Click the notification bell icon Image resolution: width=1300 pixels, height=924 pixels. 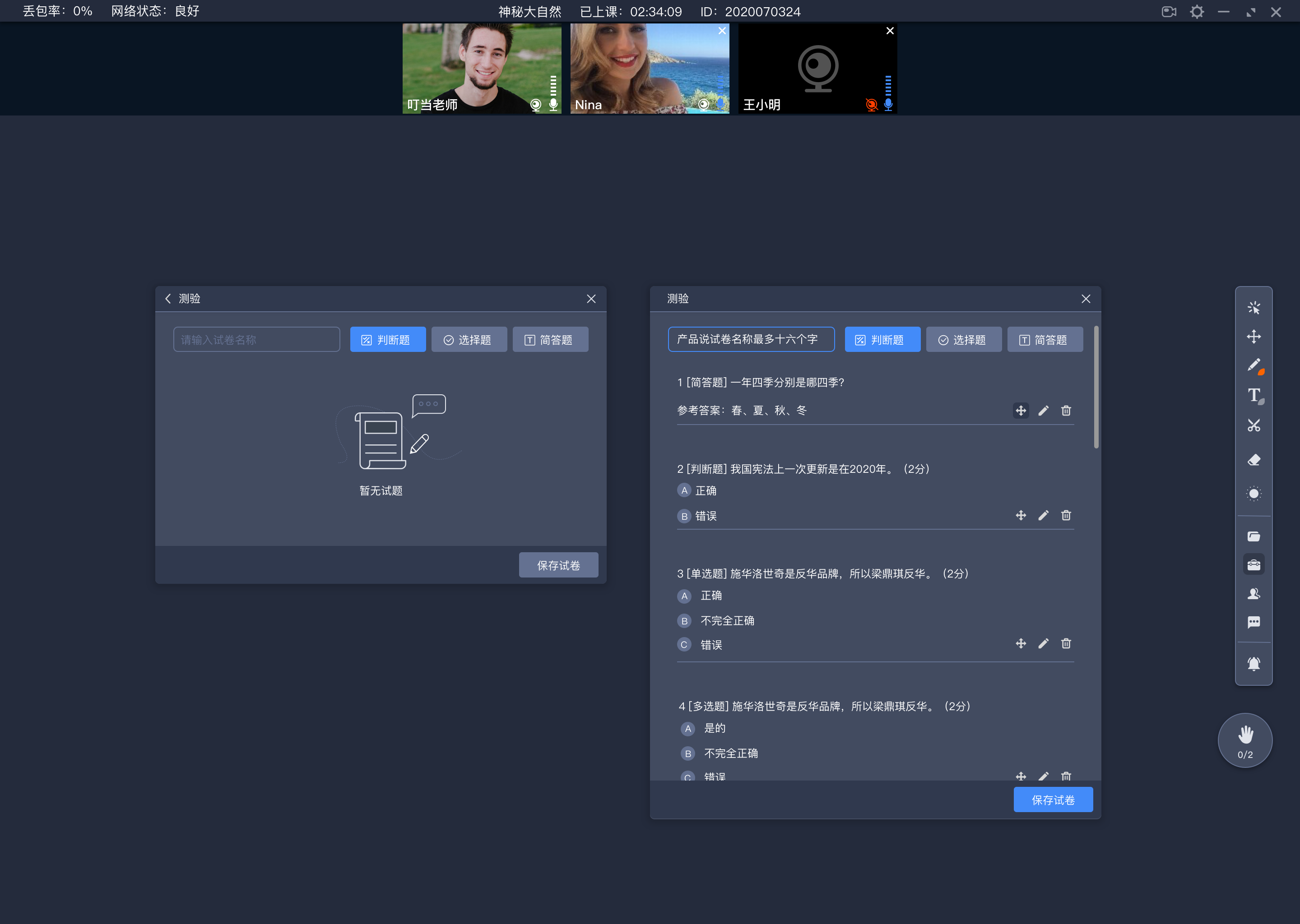point(1254,660)
